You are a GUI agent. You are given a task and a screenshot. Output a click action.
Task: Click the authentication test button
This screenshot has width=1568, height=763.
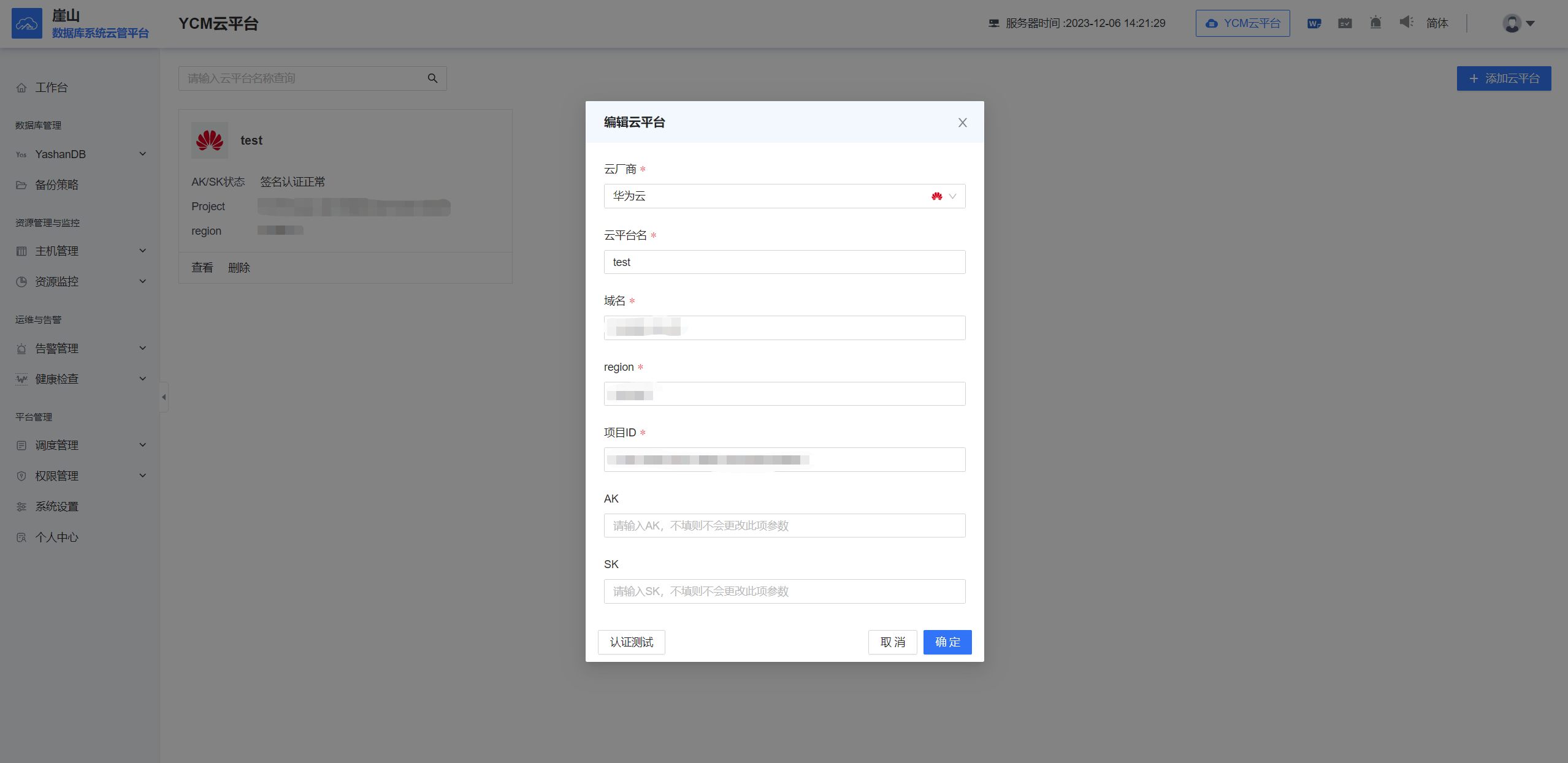point(631,642)
